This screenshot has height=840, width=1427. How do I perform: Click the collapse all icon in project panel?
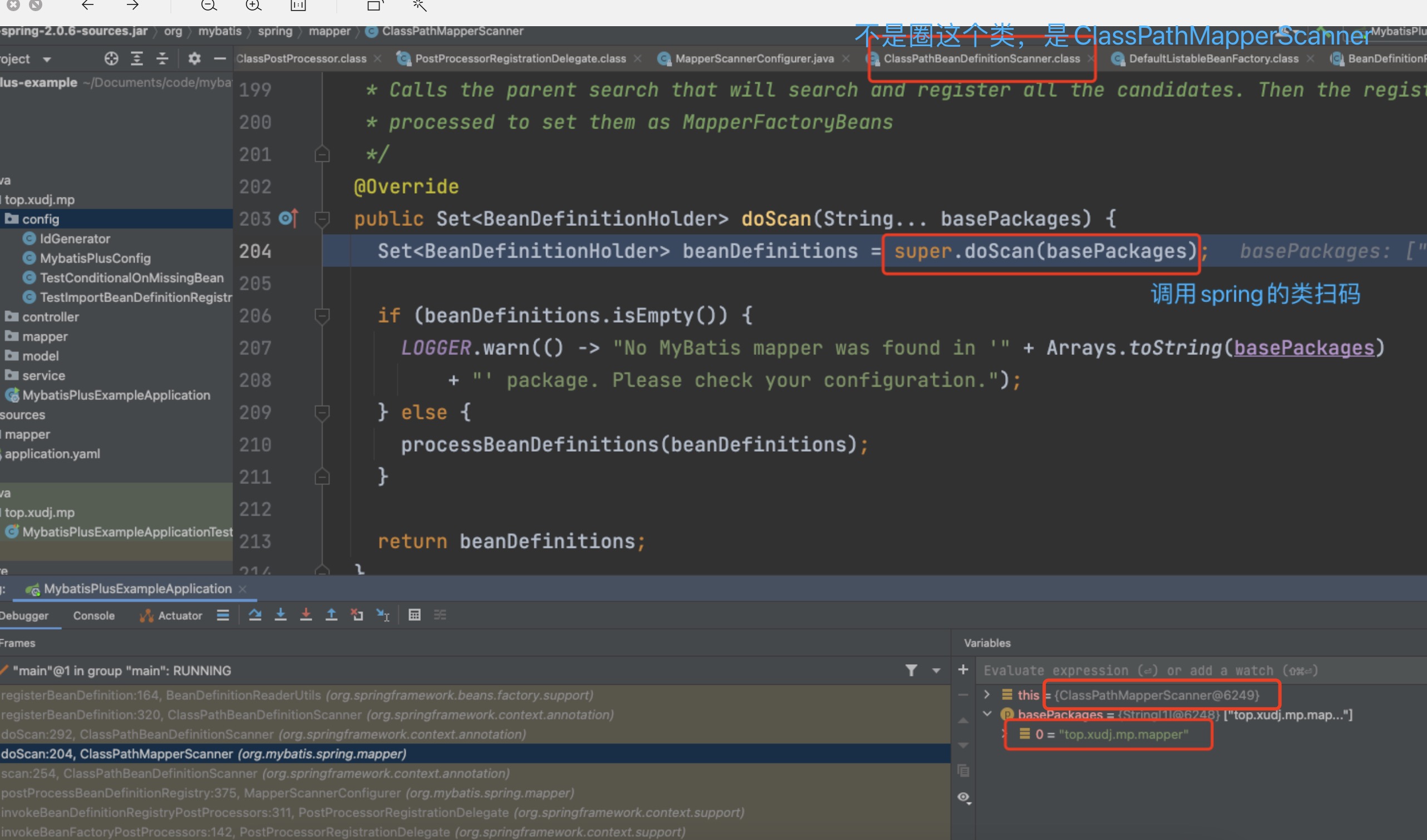pyautogui.click(x=162, y=58)
